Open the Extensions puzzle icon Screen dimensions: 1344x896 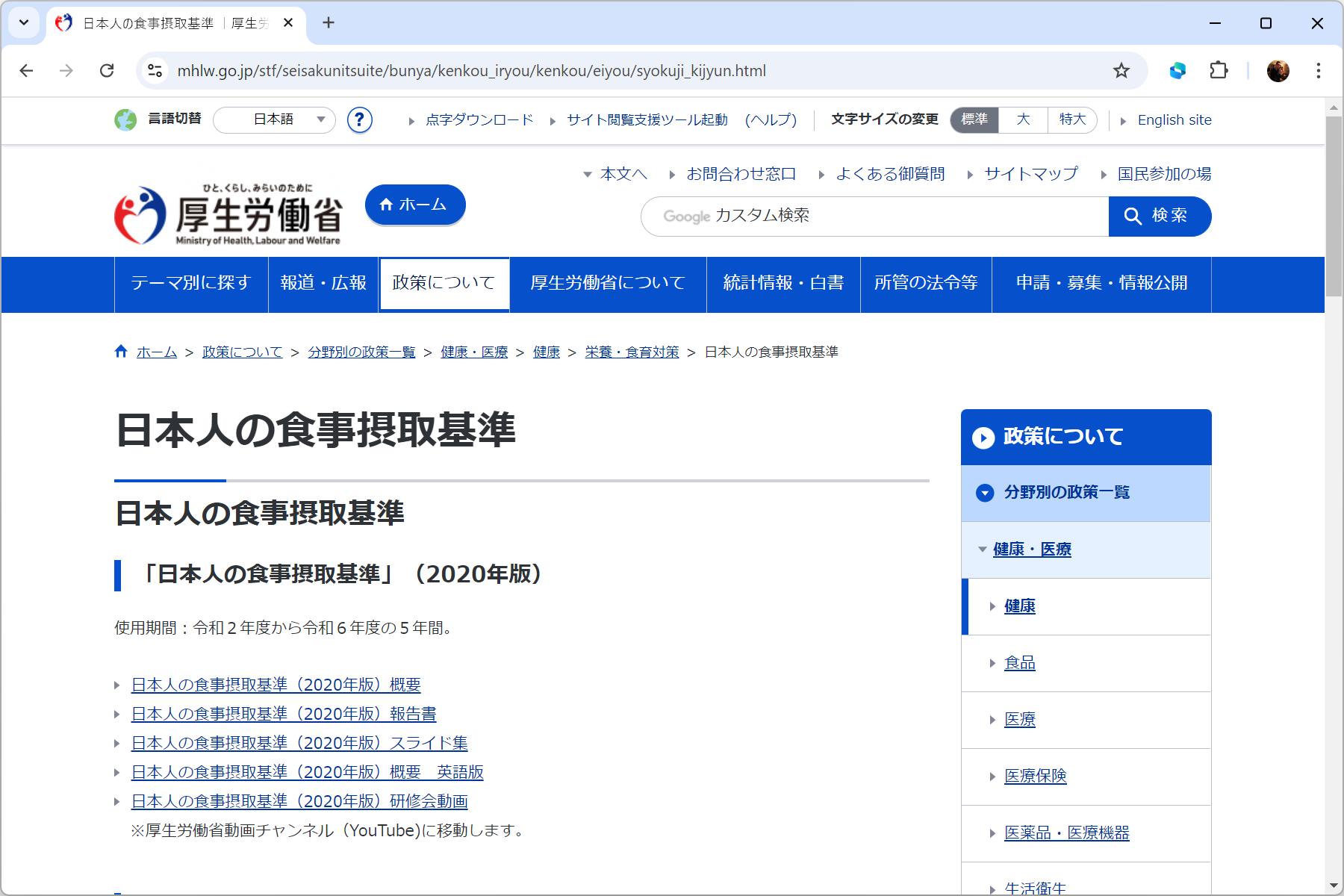click(1219, 71)
